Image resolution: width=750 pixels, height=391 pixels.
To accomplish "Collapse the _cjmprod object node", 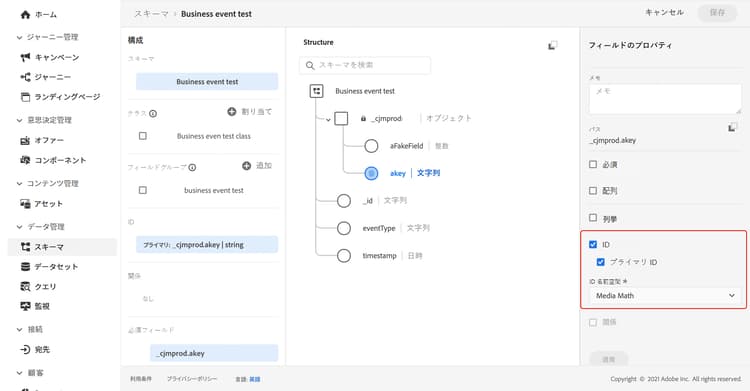I will point(328,120).
